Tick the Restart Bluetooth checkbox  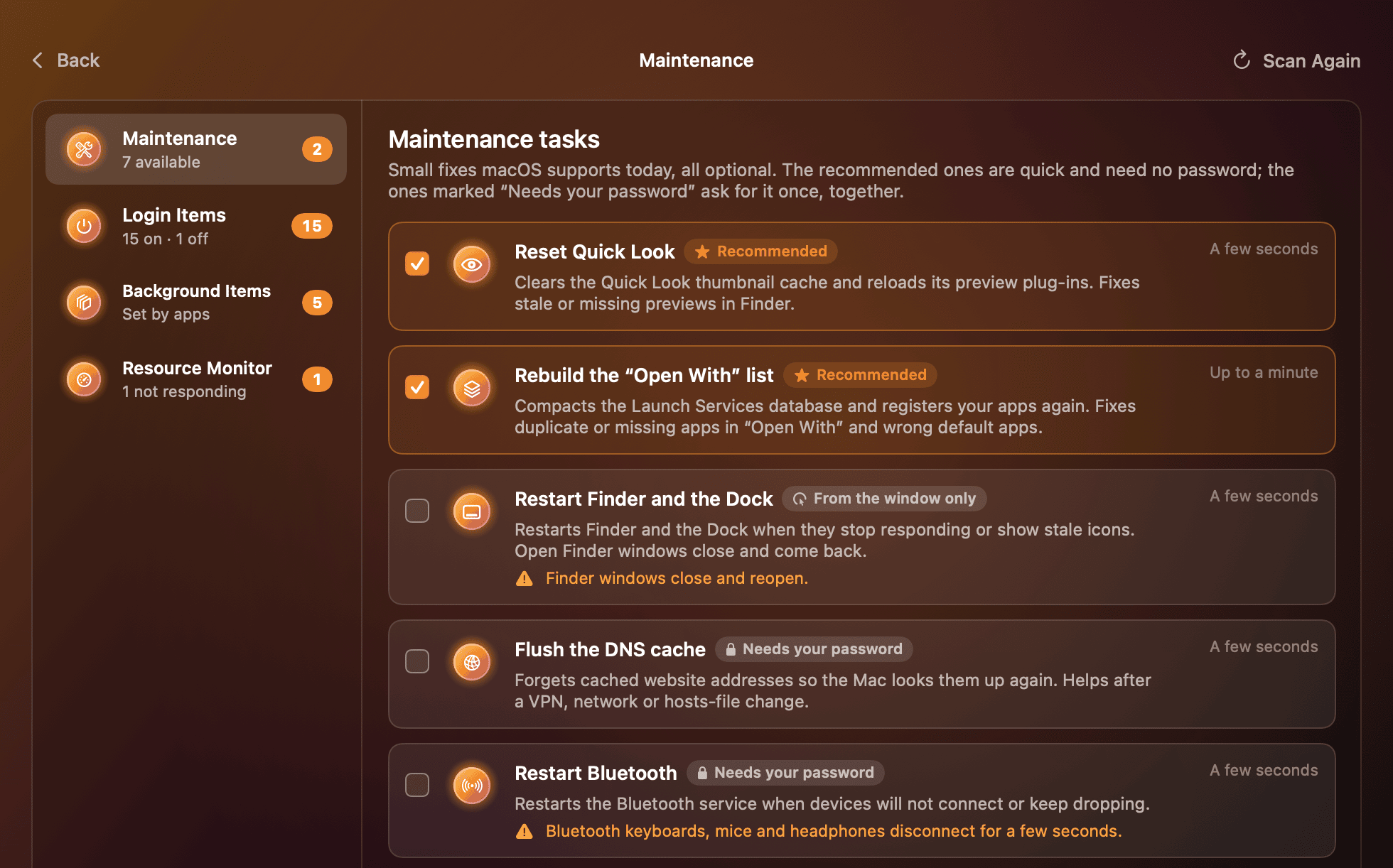(x=417, y=785)
